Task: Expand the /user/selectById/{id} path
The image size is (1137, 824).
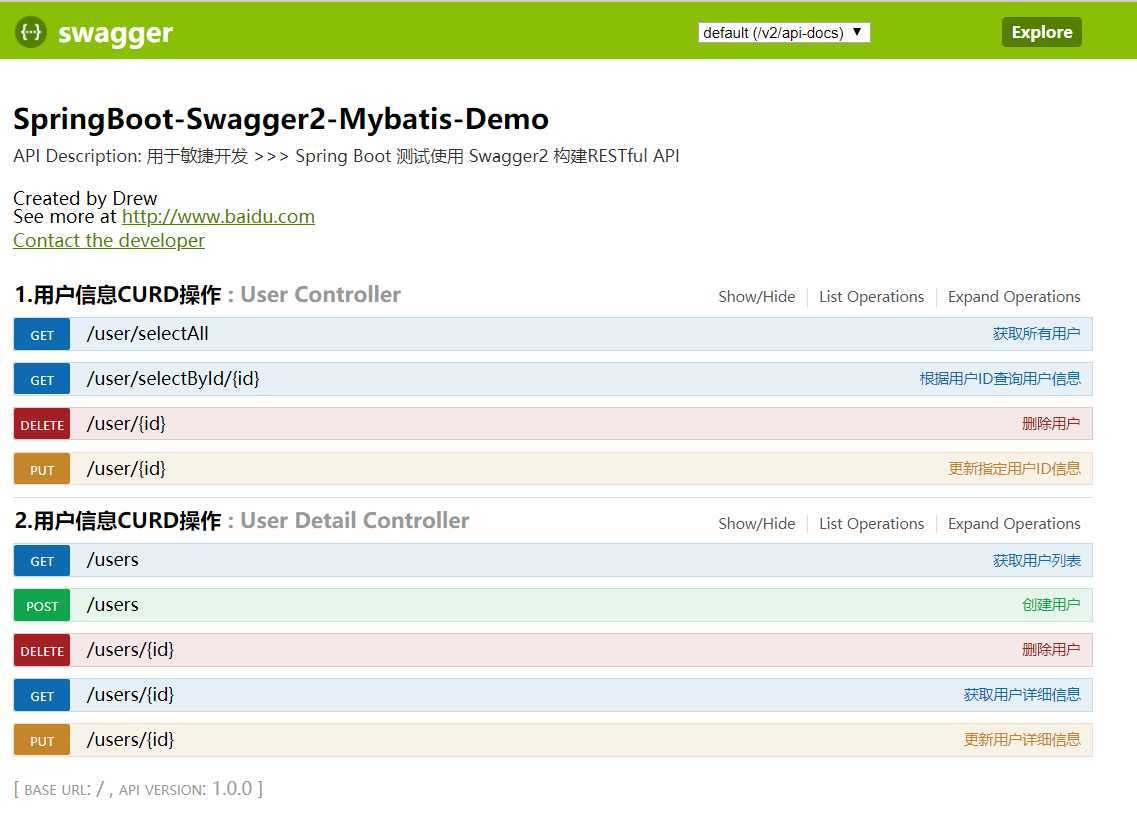Action: coord(173,379)
